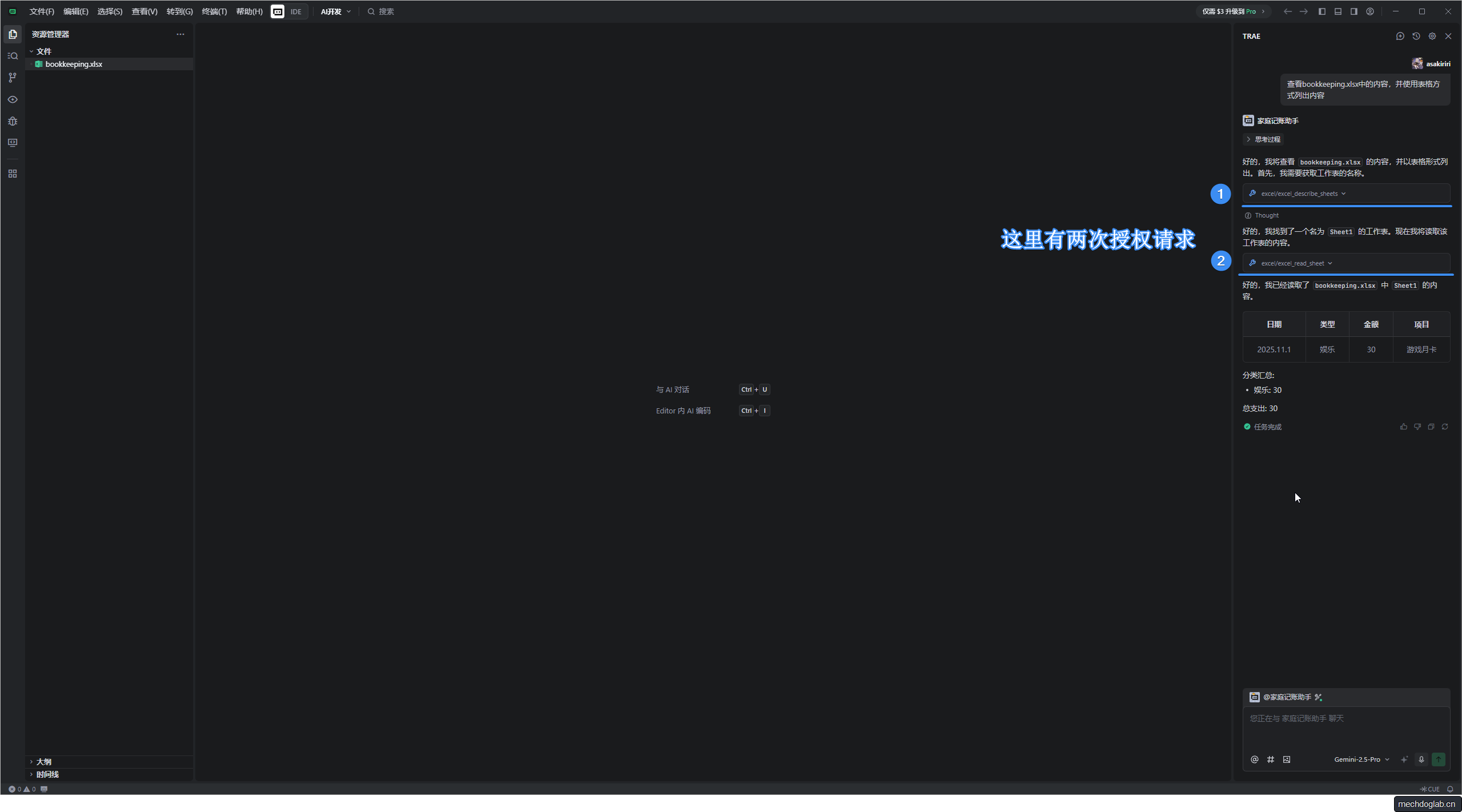
Task: Expand the excel_describe_sheets tool call
Action: pyautogui.click(x=1303, y=194)
